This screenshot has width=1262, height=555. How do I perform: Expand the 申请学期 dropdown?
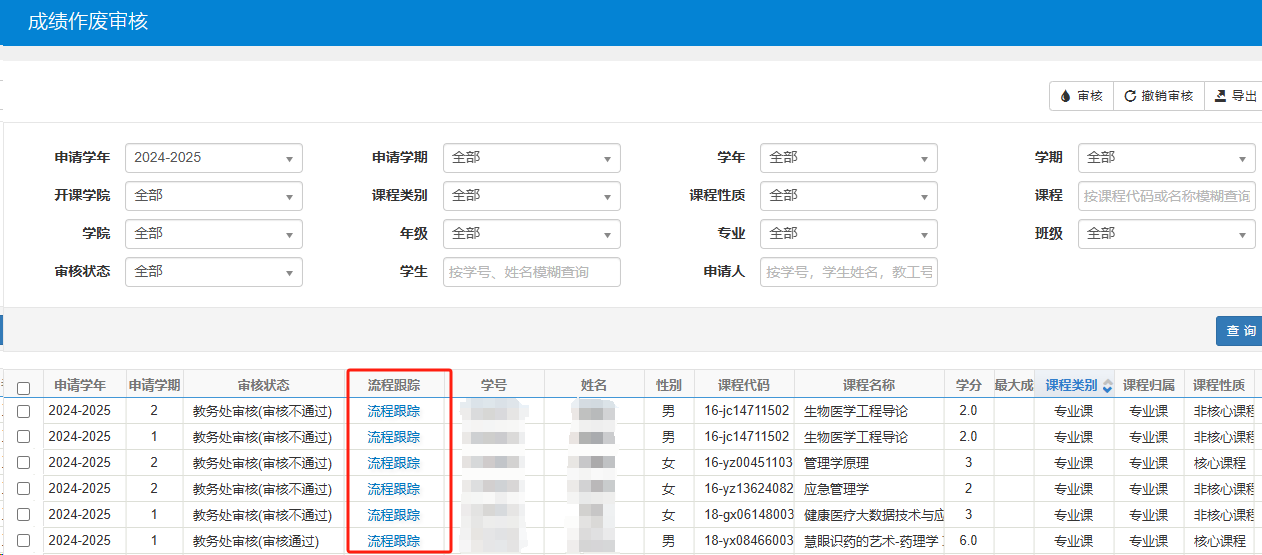pyautogui.click(x=531, y=158)
